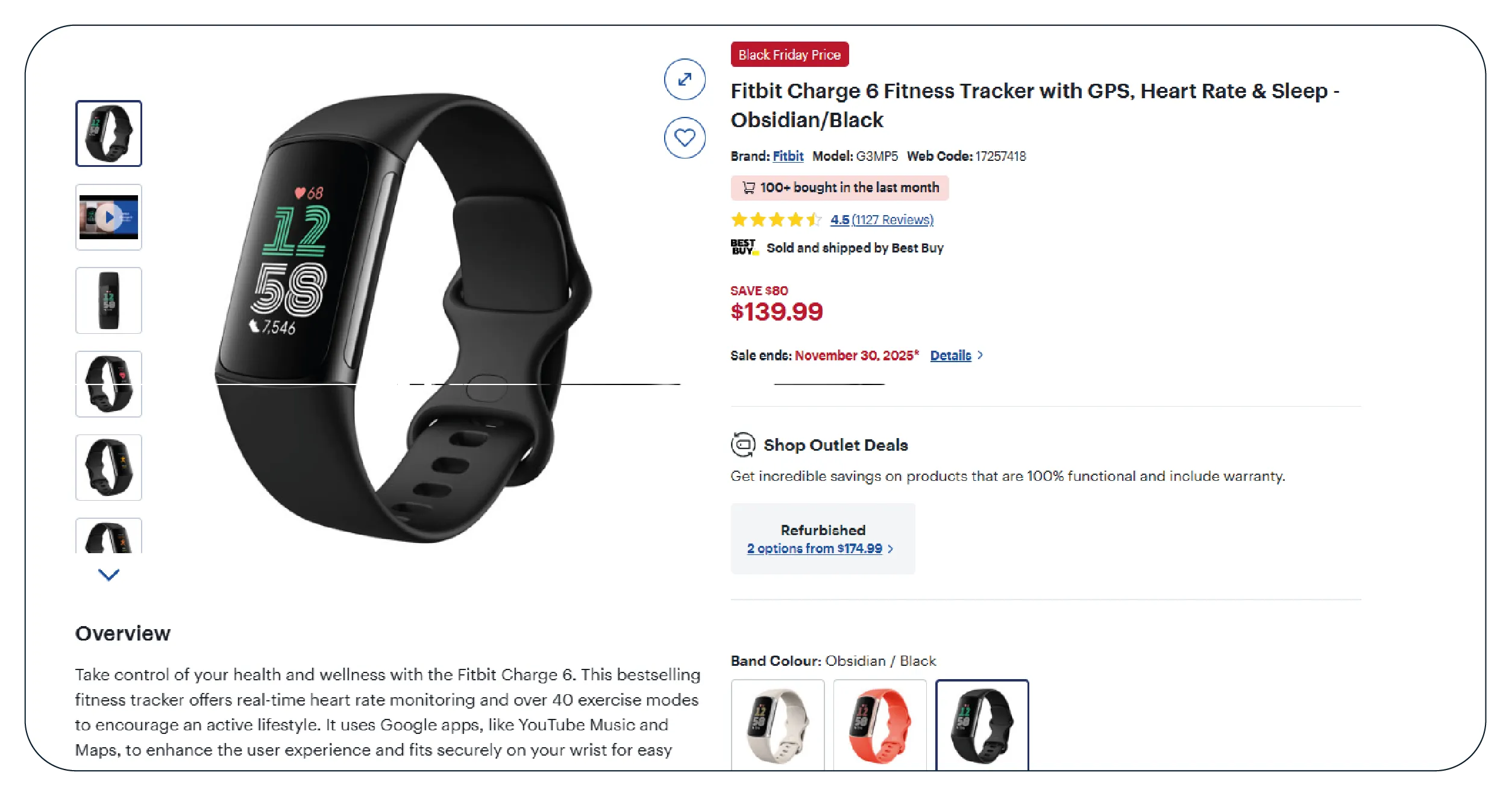Select the Coral orange band colour
This screenshot has width=1512, height=796.
point(880,725)
